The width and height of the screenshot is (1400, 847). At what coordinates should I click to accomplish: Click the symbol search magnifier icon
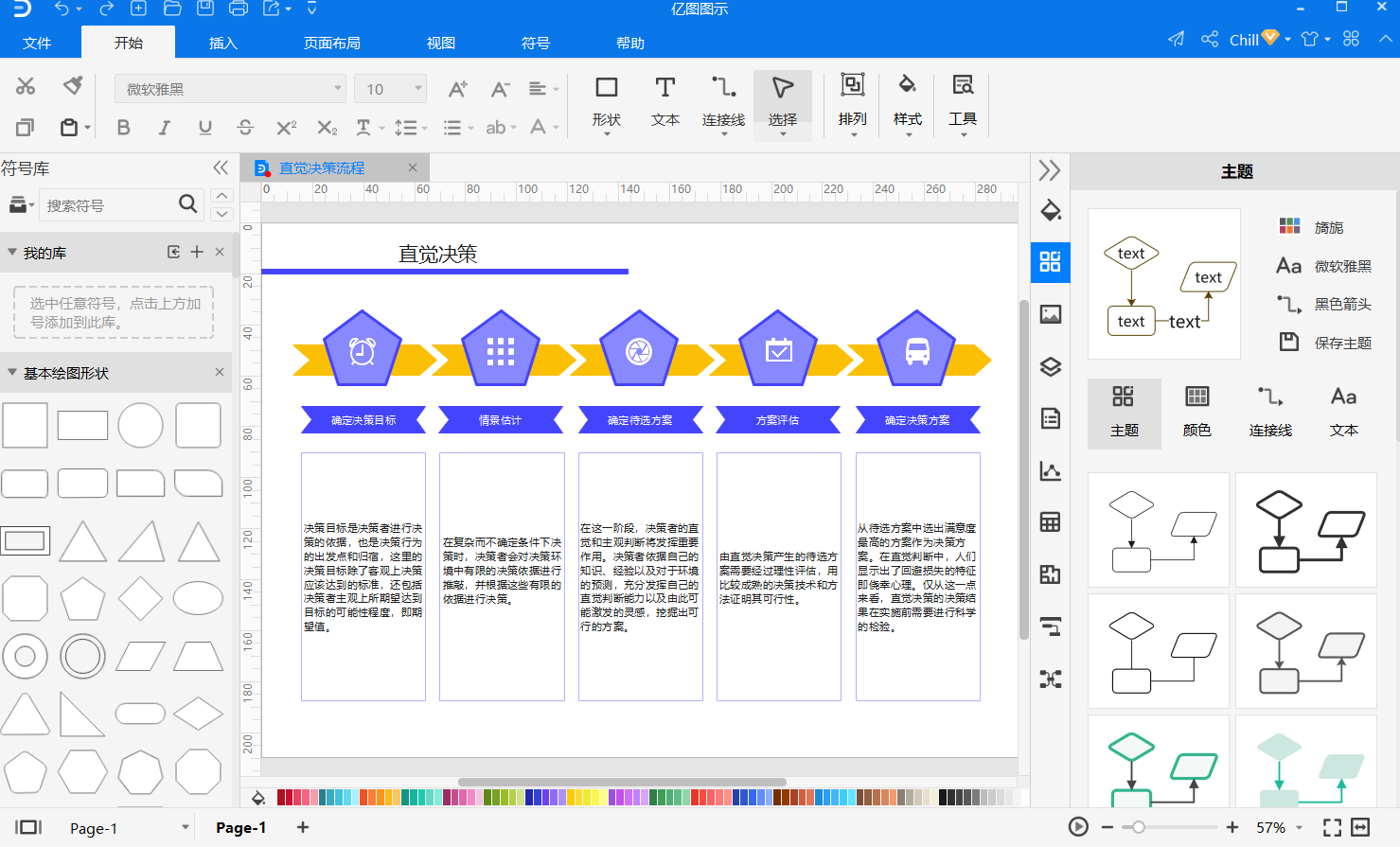[x=188, y=203]
